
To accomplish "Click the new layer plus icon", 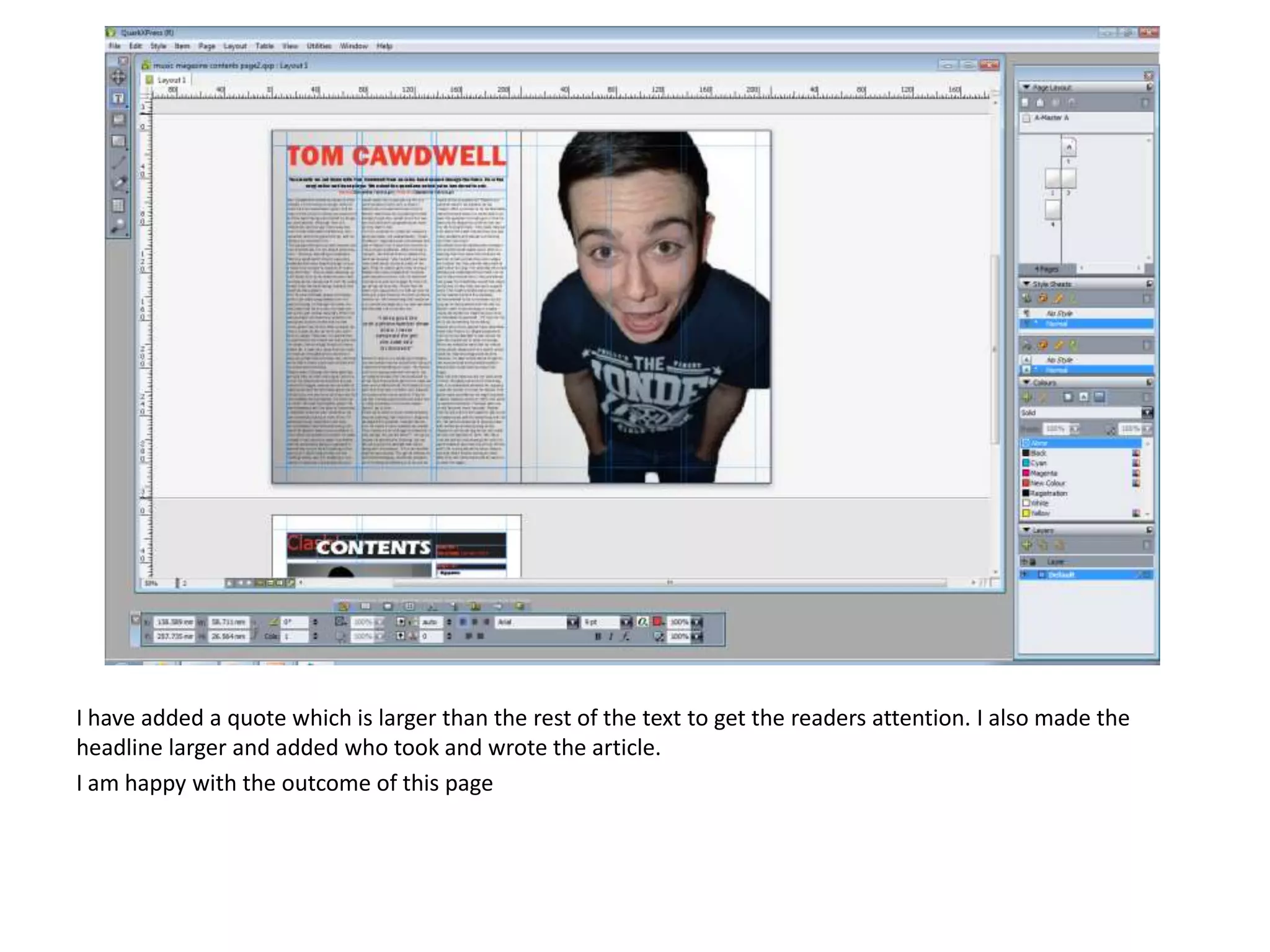I will pyautogui.click(x=1027, y=545).
